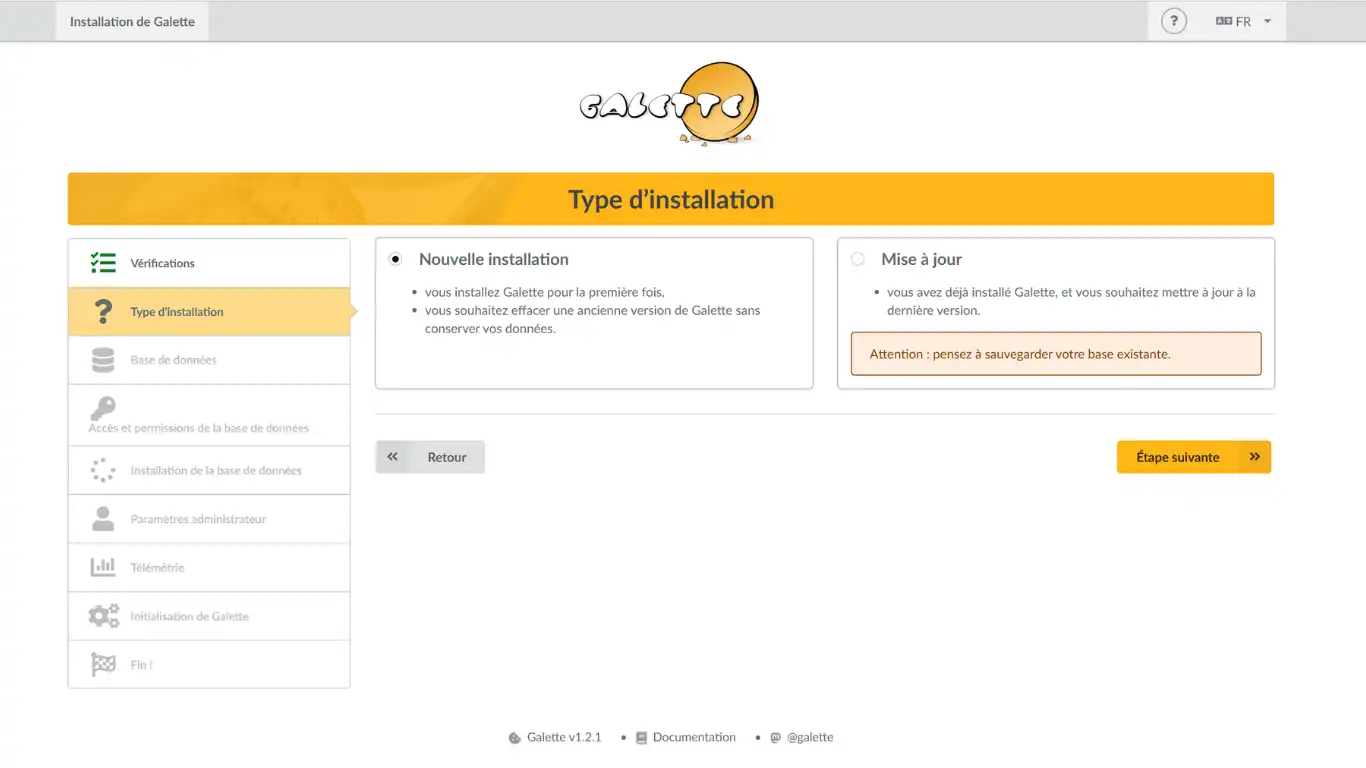
Task: Click the Type d'installation banner heading
Action: (671, 199)
